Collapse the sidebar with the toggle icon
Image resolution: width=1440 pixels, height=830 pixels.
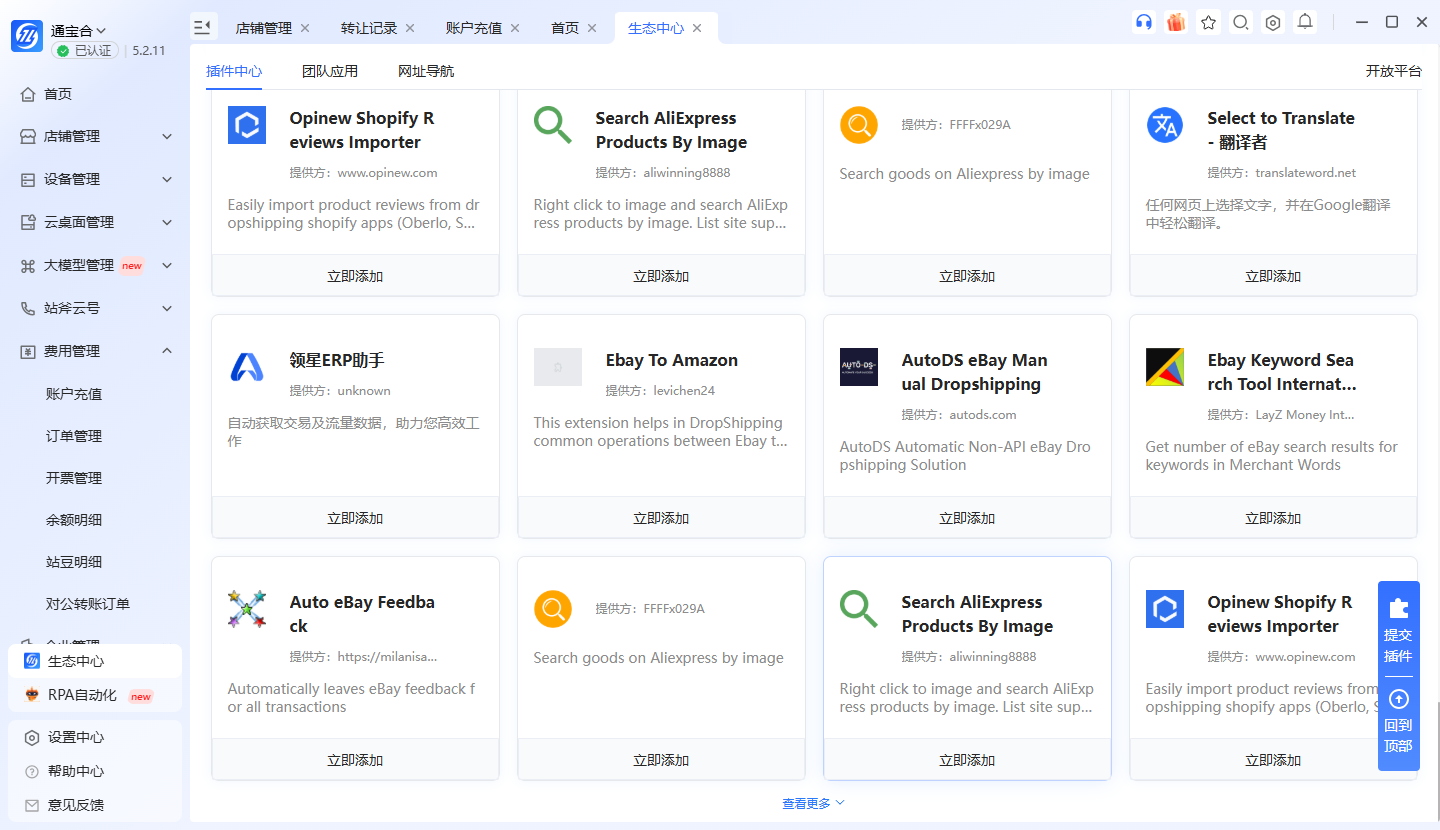203,27
